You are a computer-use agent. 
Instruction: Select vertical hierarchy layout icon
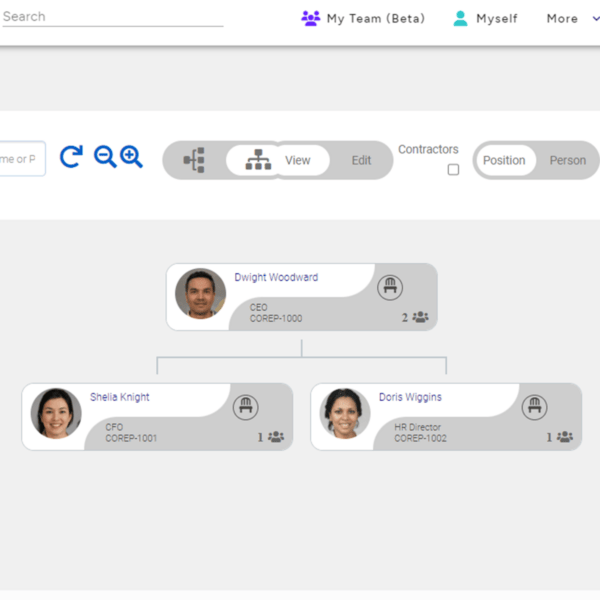(258, 160)
